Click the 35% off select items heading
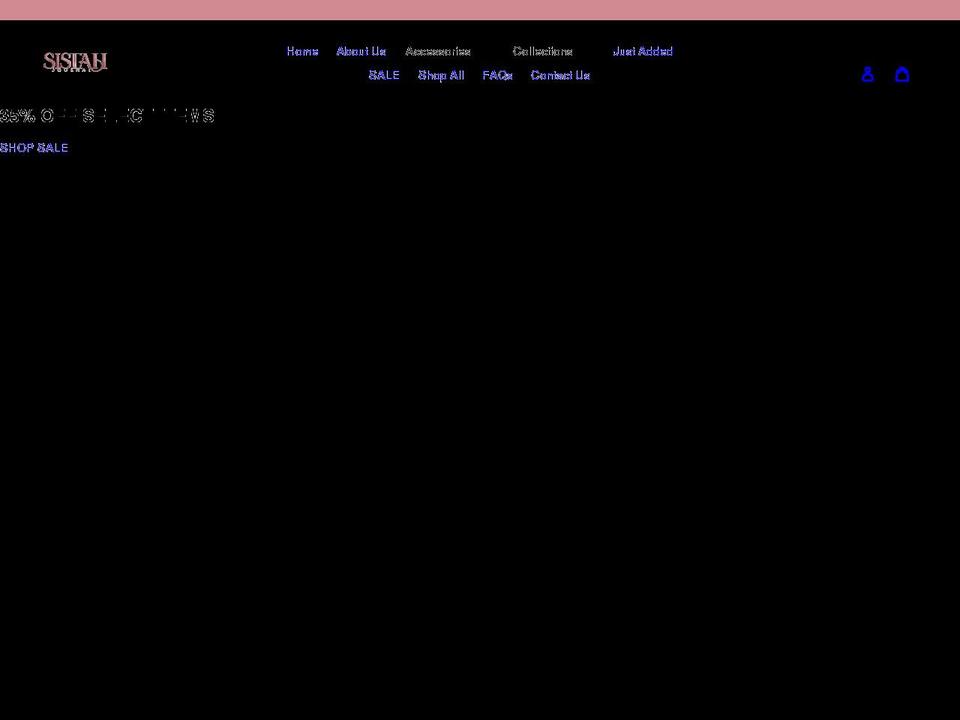This screenshot has height=720, width=960. click(x=107, y=116)
